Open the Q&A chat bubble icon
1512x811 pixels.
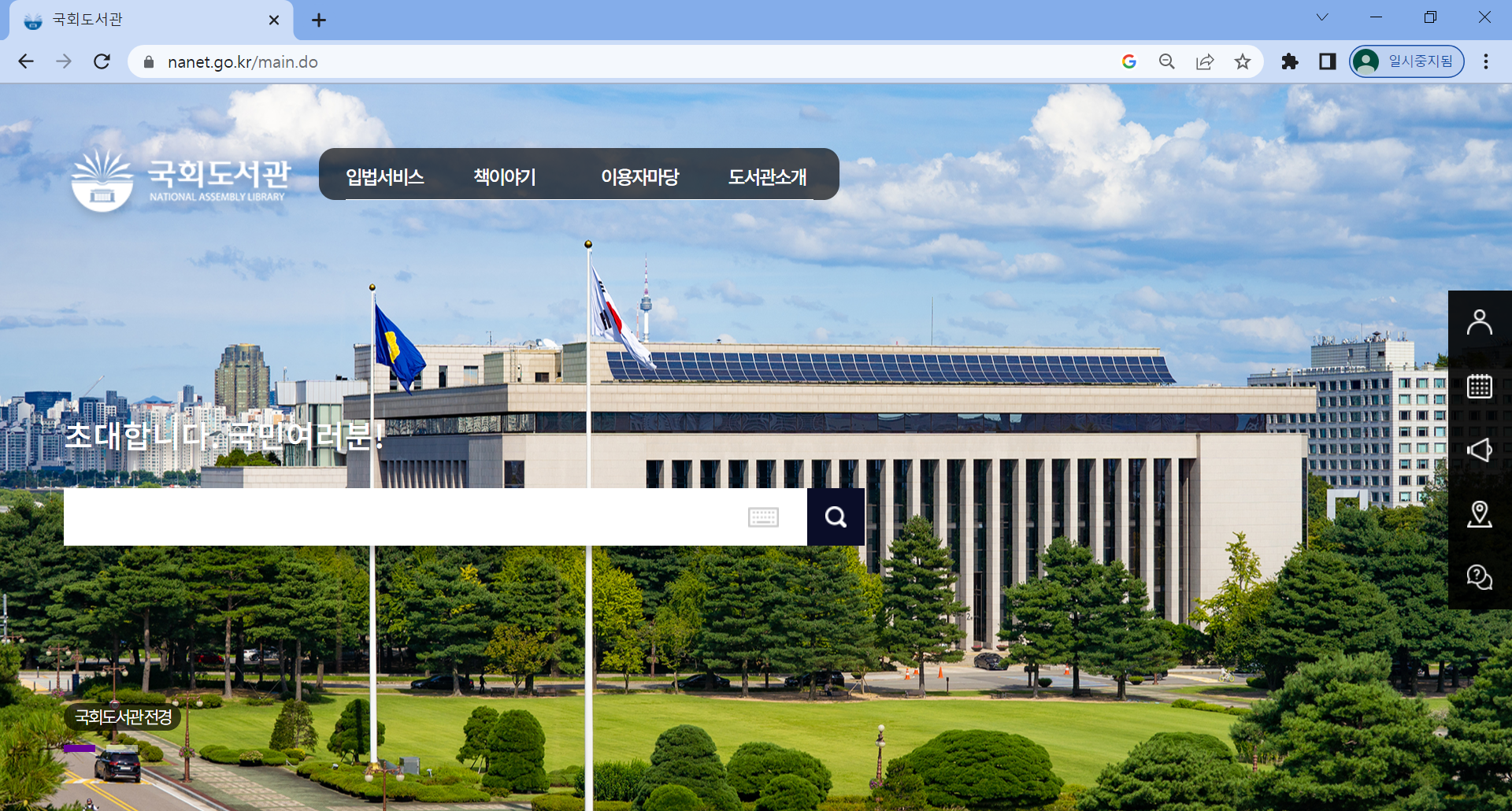1480,577
